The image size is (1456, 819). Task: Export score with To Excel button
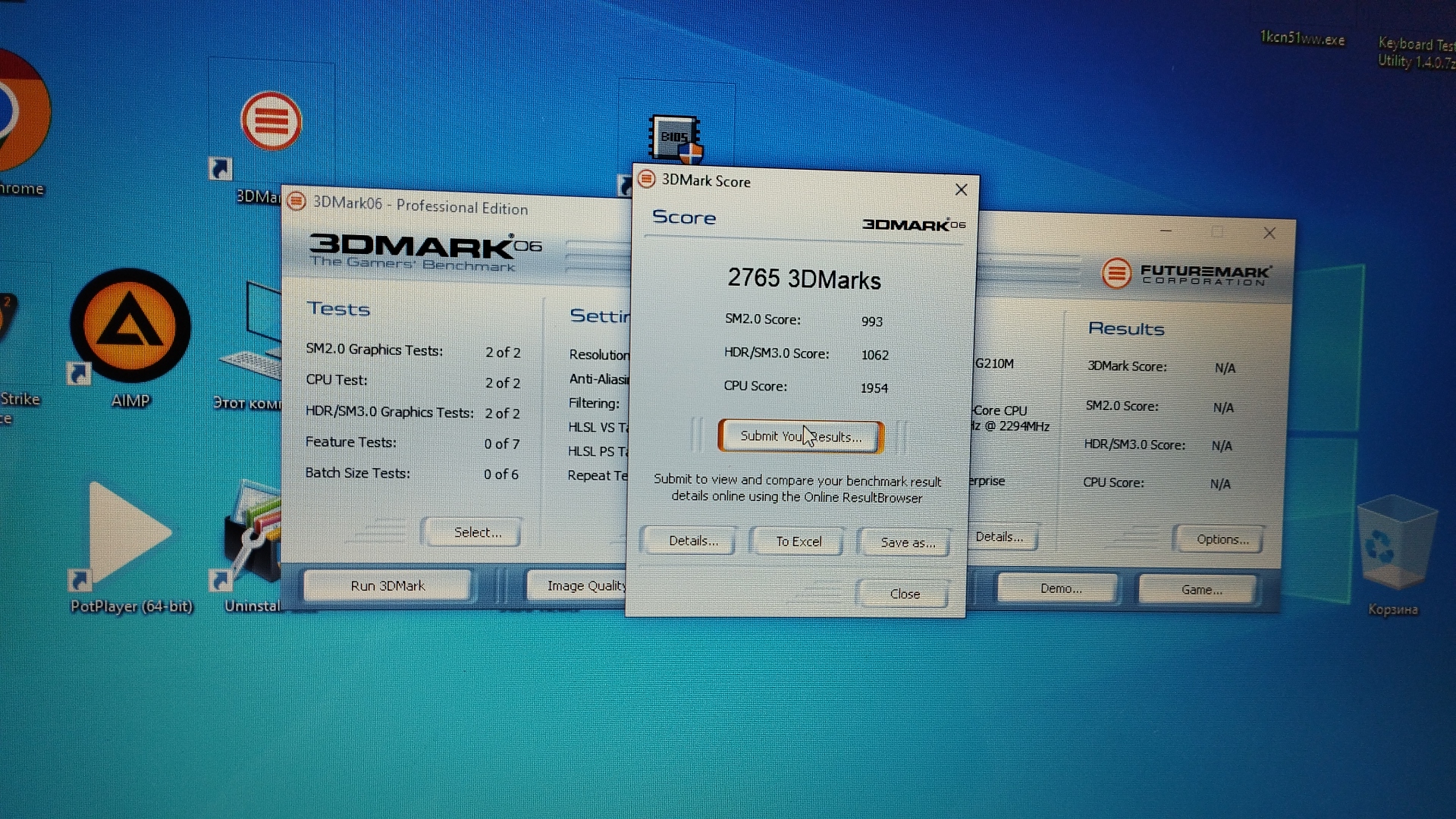tap(798, 541)
